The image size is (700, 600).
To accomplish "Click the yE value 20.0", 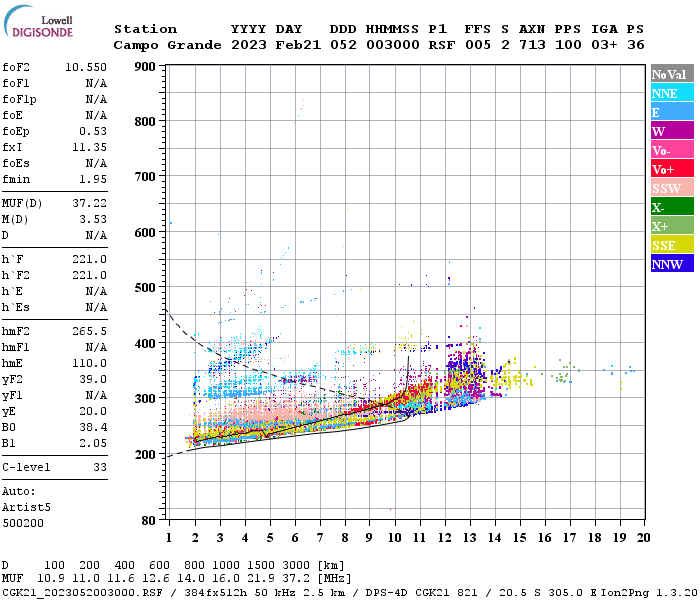I will point(93,412).
